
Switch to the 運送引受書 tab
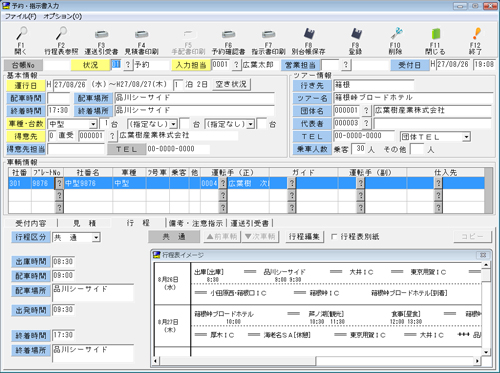249,223
